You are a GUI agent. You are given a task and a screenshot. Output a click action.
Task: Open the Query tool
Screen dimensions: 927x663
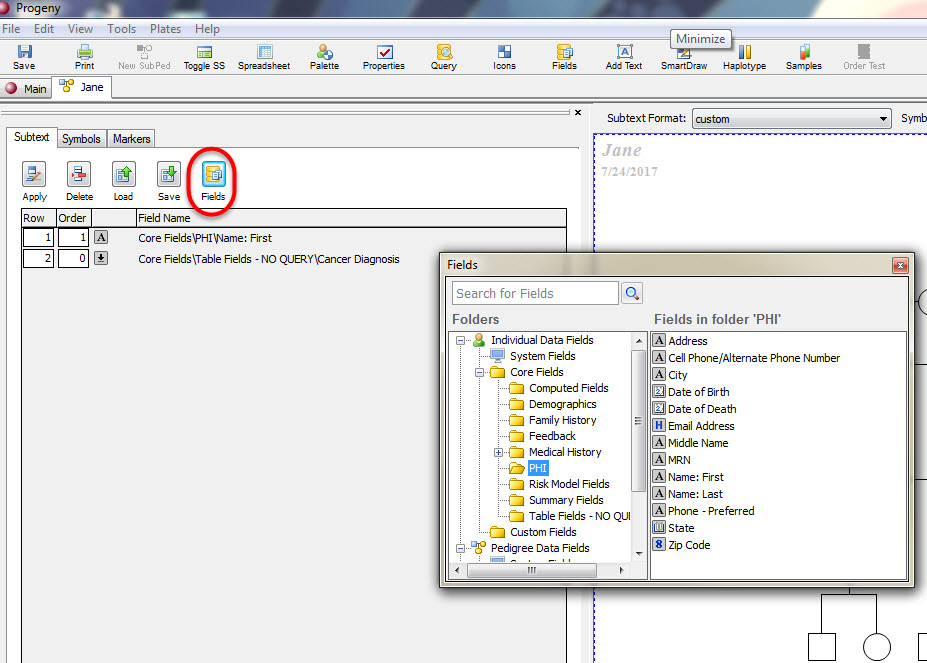pyautogui.click(x=444, y=57)
